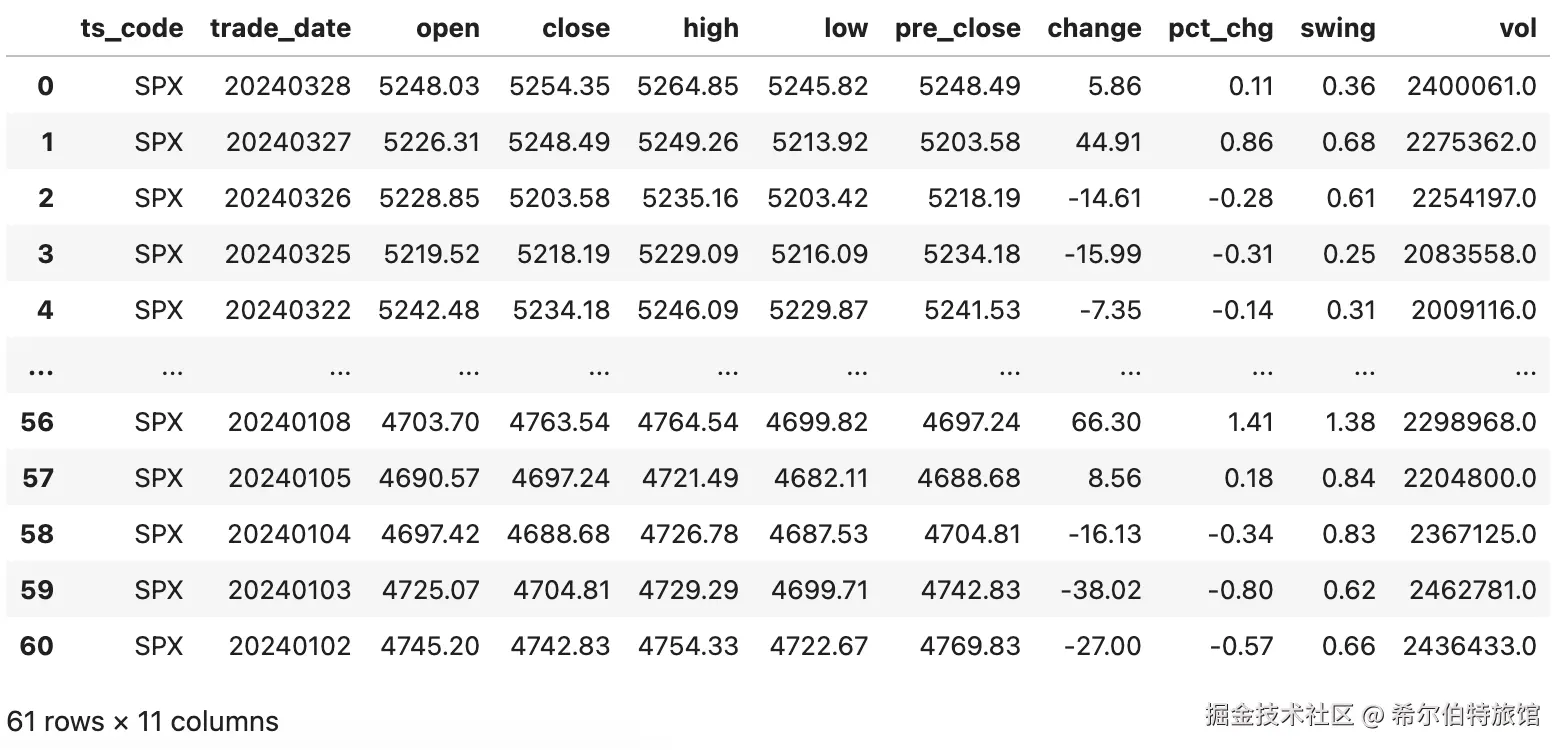
Task: Select trade date 20240327 cell
Action: pos(288,142)
